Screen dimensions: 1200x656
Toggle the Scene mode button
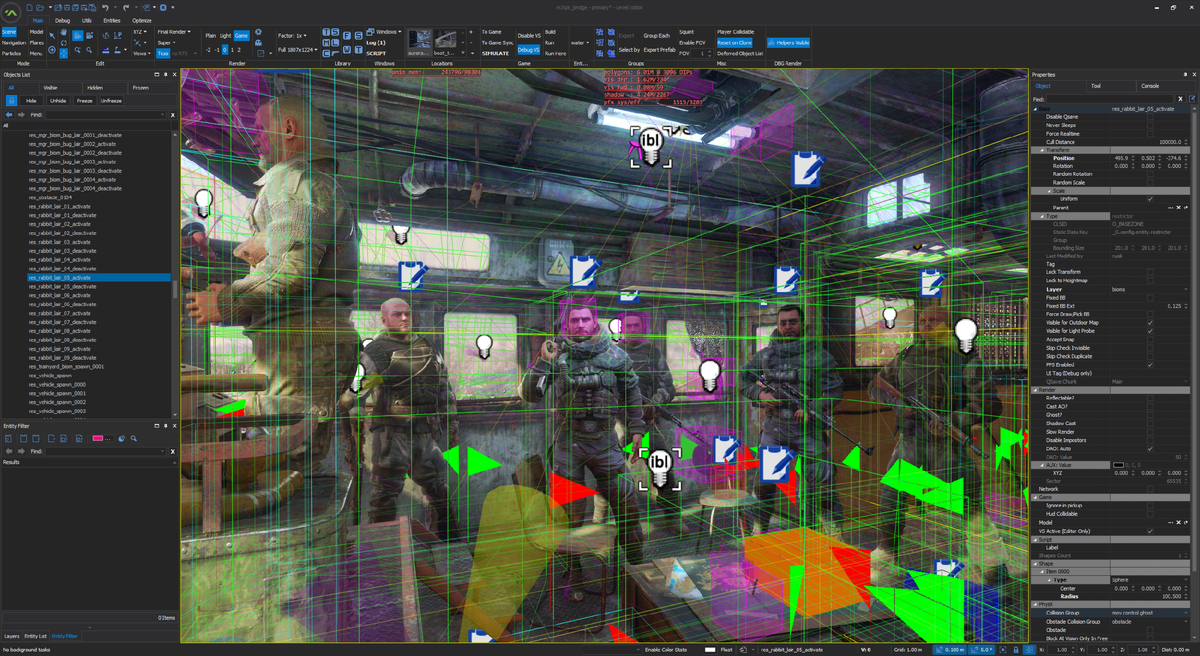pos(9,32)
